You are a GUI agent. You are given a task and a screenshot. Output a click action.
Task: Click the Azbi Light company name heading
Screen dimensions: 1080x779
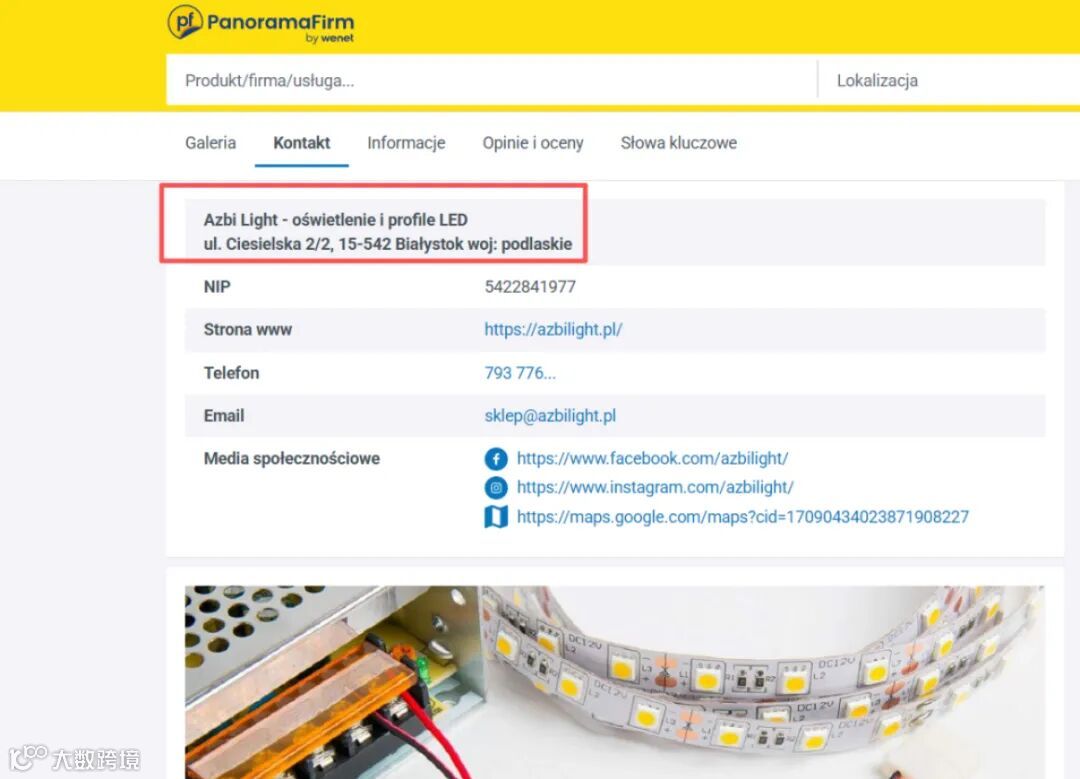pyautogui.click(x=335, y=220)
